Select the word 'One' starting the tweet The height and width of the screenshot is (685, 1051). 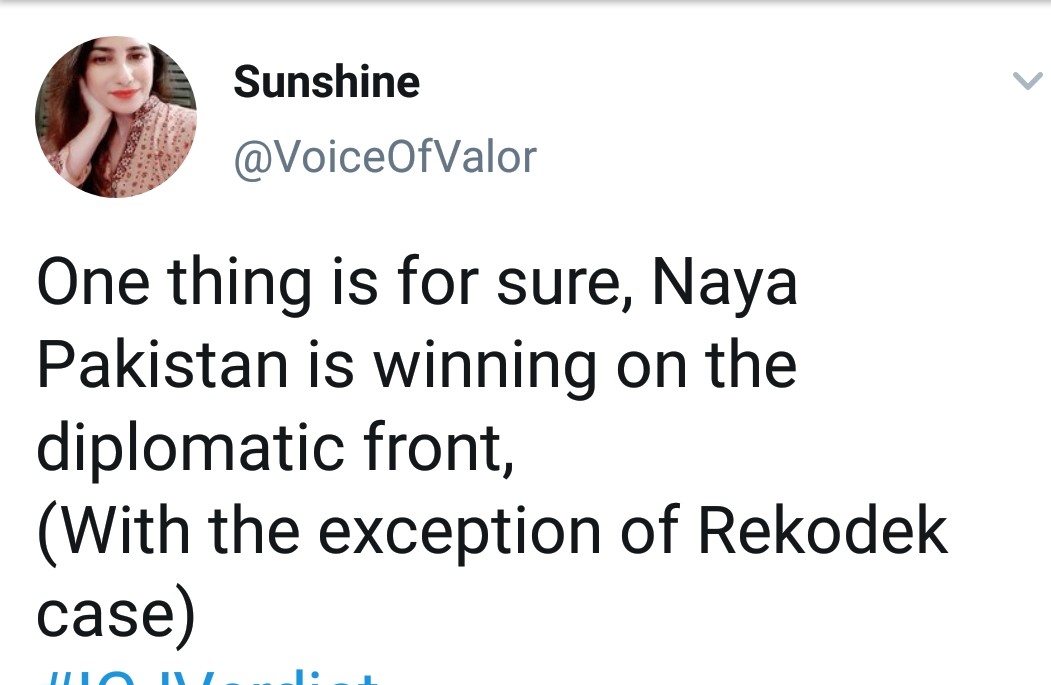93,282
